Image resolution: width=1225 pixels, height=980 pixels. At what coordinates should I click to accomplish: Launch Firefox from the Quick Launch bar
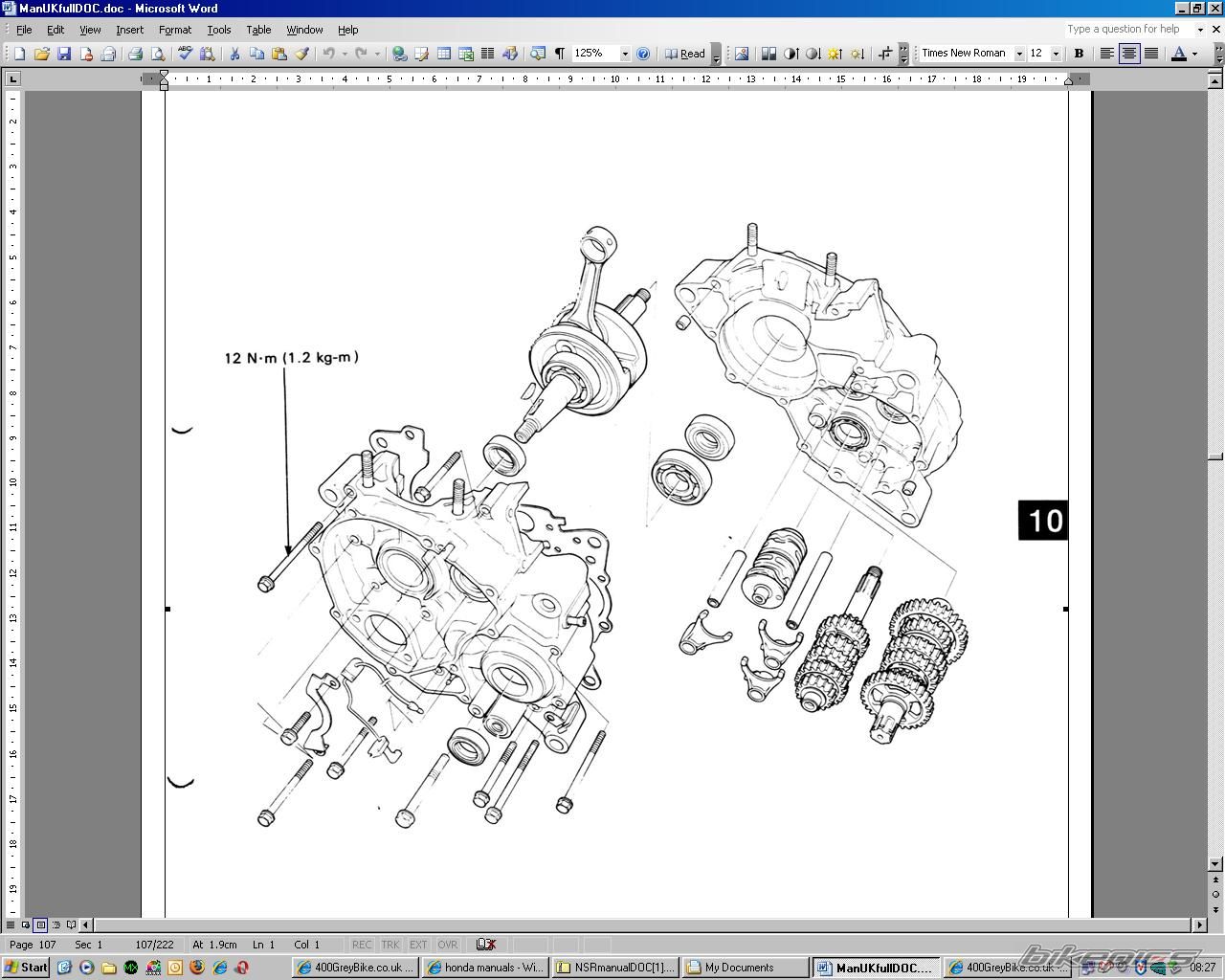[x=197, y=968]
